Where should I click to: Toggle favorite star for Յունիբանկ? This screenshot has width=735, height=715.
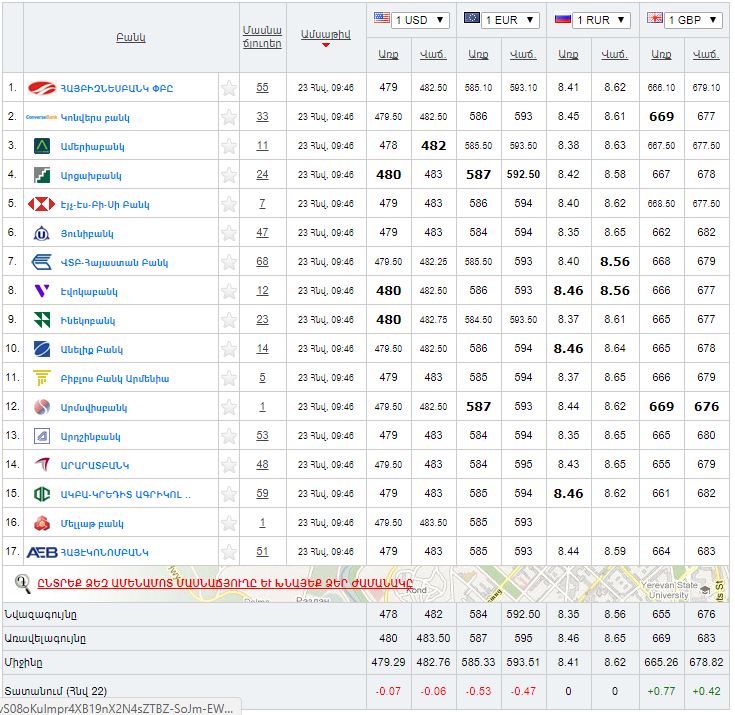pos(229,233)
